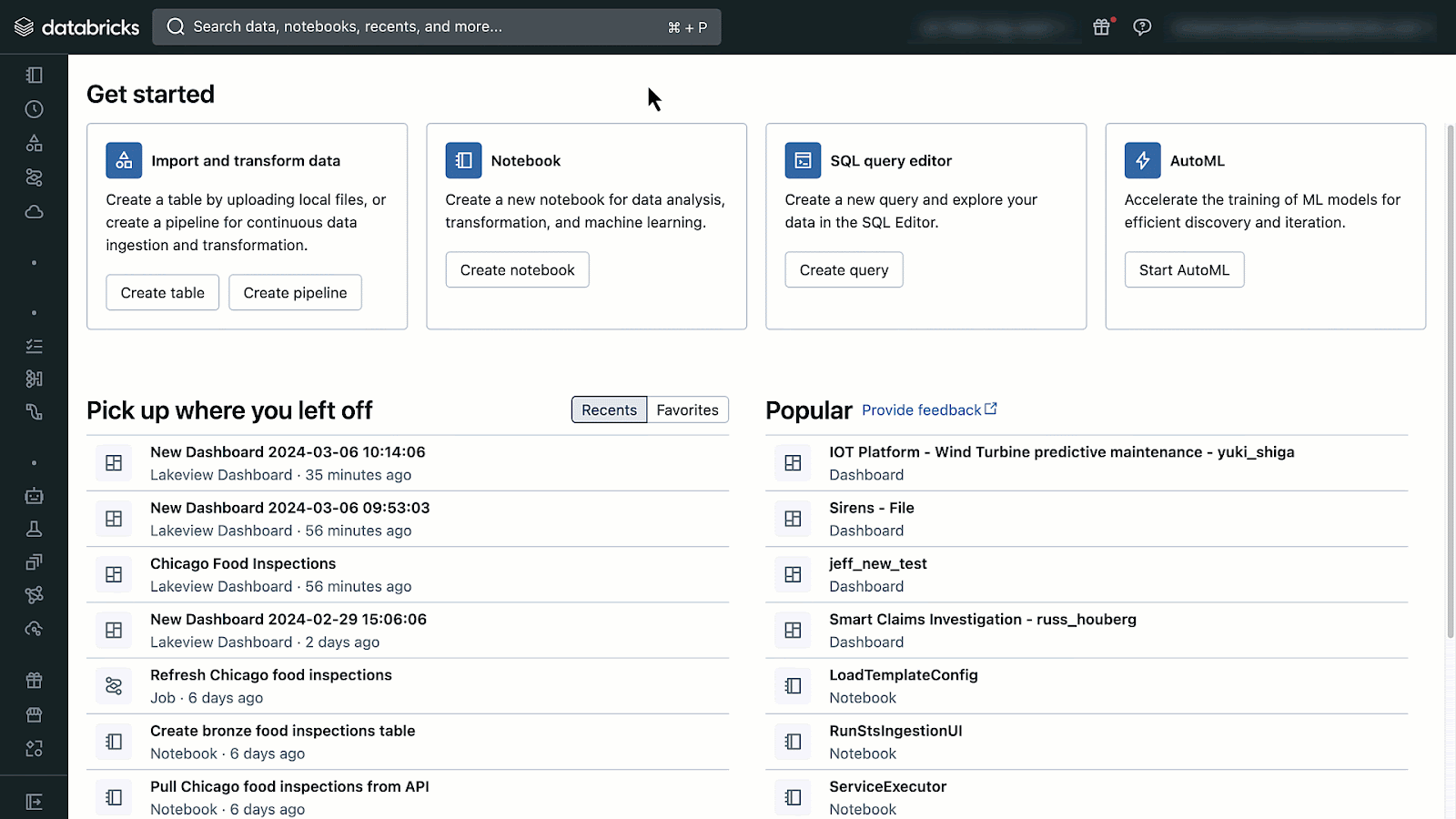Open the Chicago Food Inspections dashboard
This screenshot has width=1456, height=819.
point(243,564)
